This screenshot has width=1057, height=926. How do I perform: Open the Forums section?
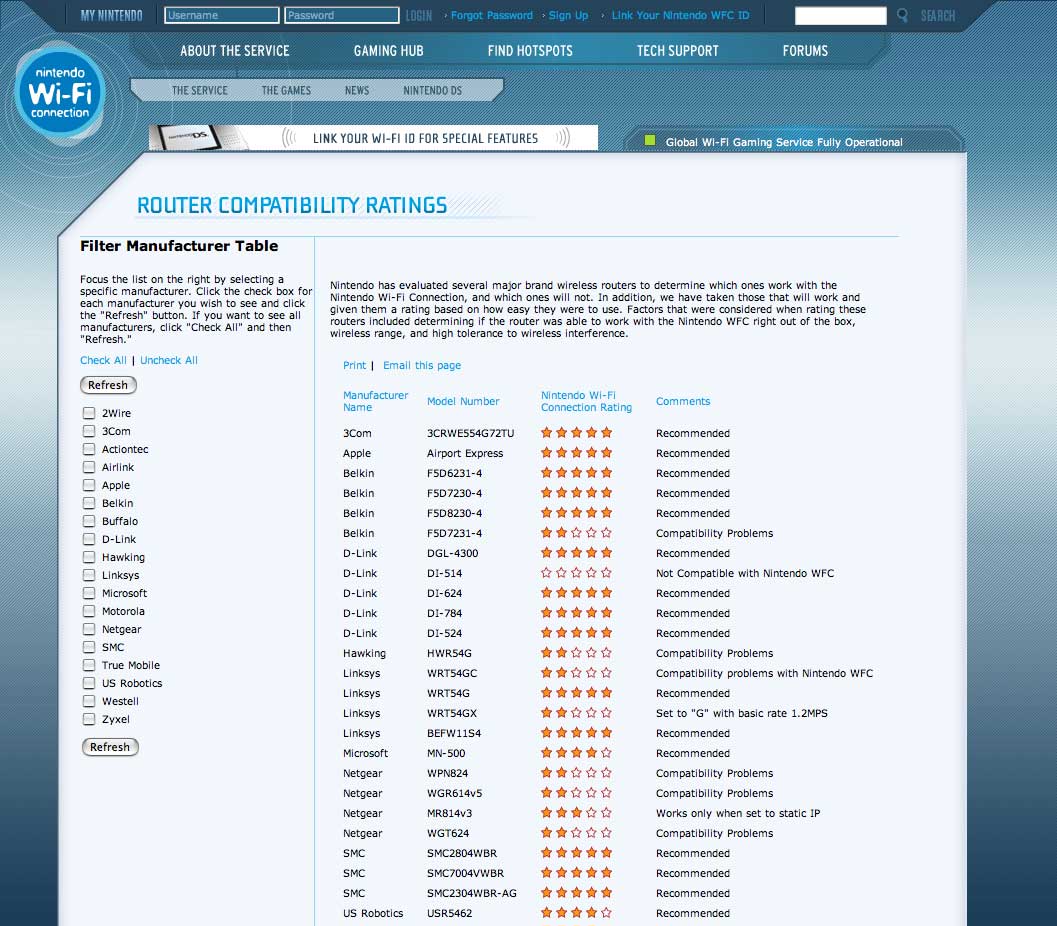(x=805, y=51)
